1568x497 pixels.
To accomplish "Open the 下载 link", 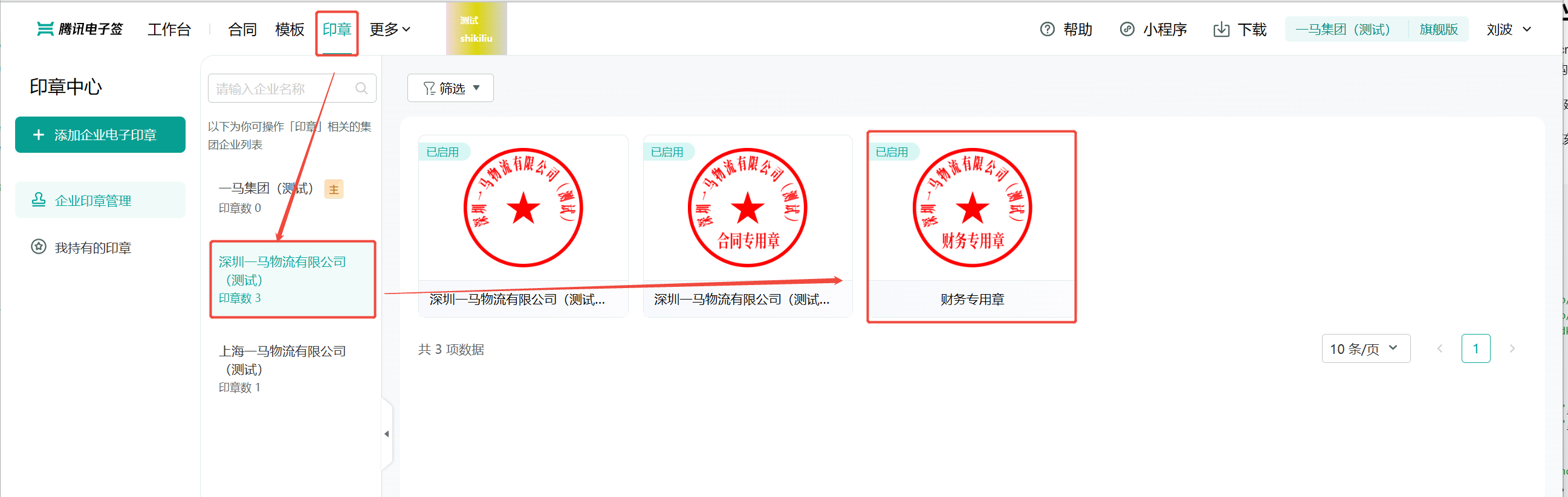I will (1251, 29).
